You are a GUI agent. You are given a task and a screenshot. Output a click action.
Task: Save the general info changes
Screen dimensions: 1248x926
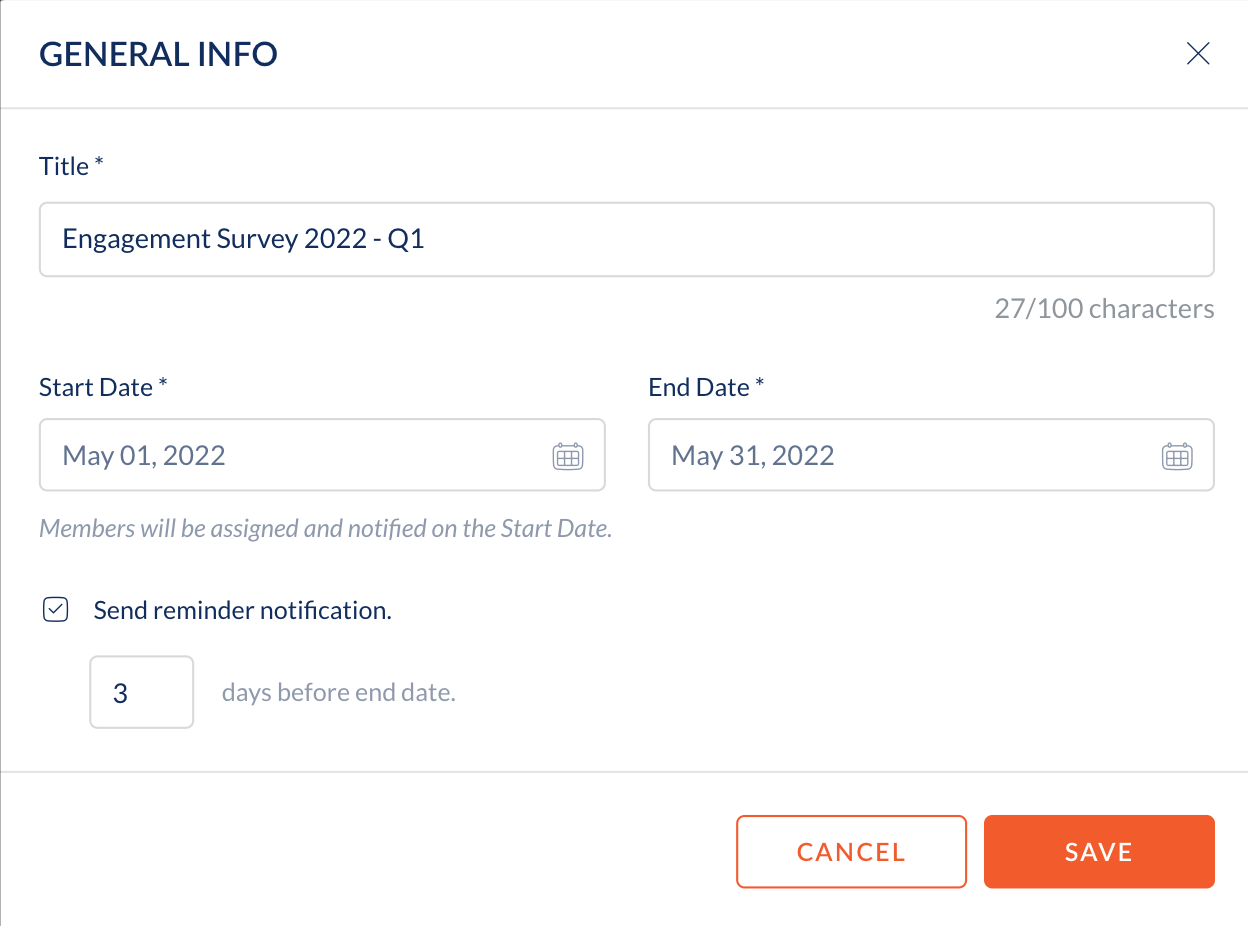pyautogui.click(x=1099, y=852)
